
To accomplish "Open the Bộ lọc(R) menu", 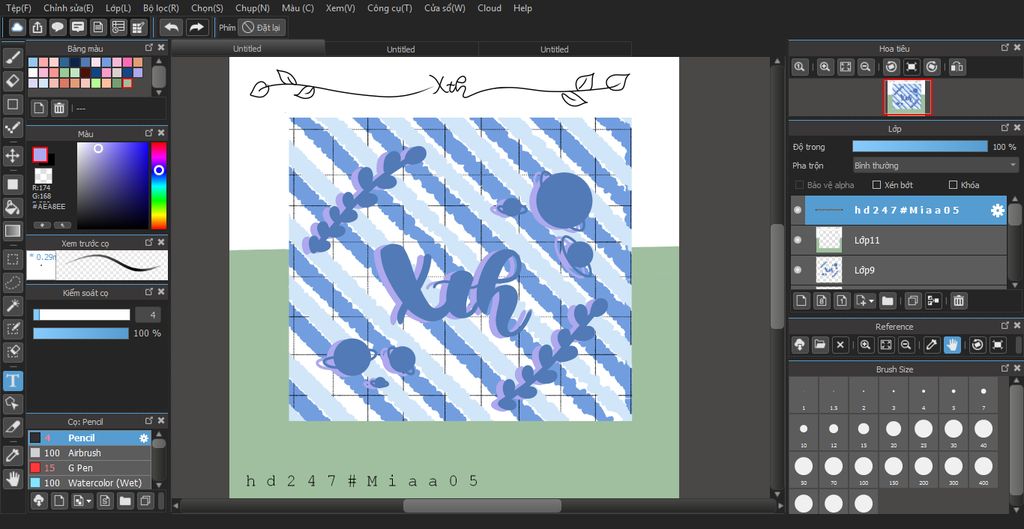I will pos(161,8).
